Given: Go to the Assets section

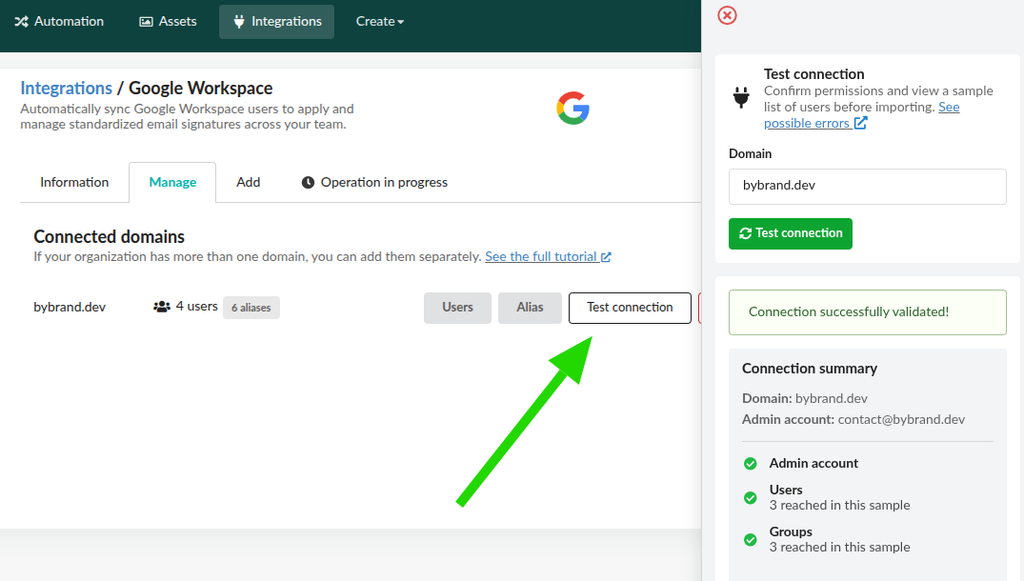Looking at the screenshot, I should click(168, 22).
